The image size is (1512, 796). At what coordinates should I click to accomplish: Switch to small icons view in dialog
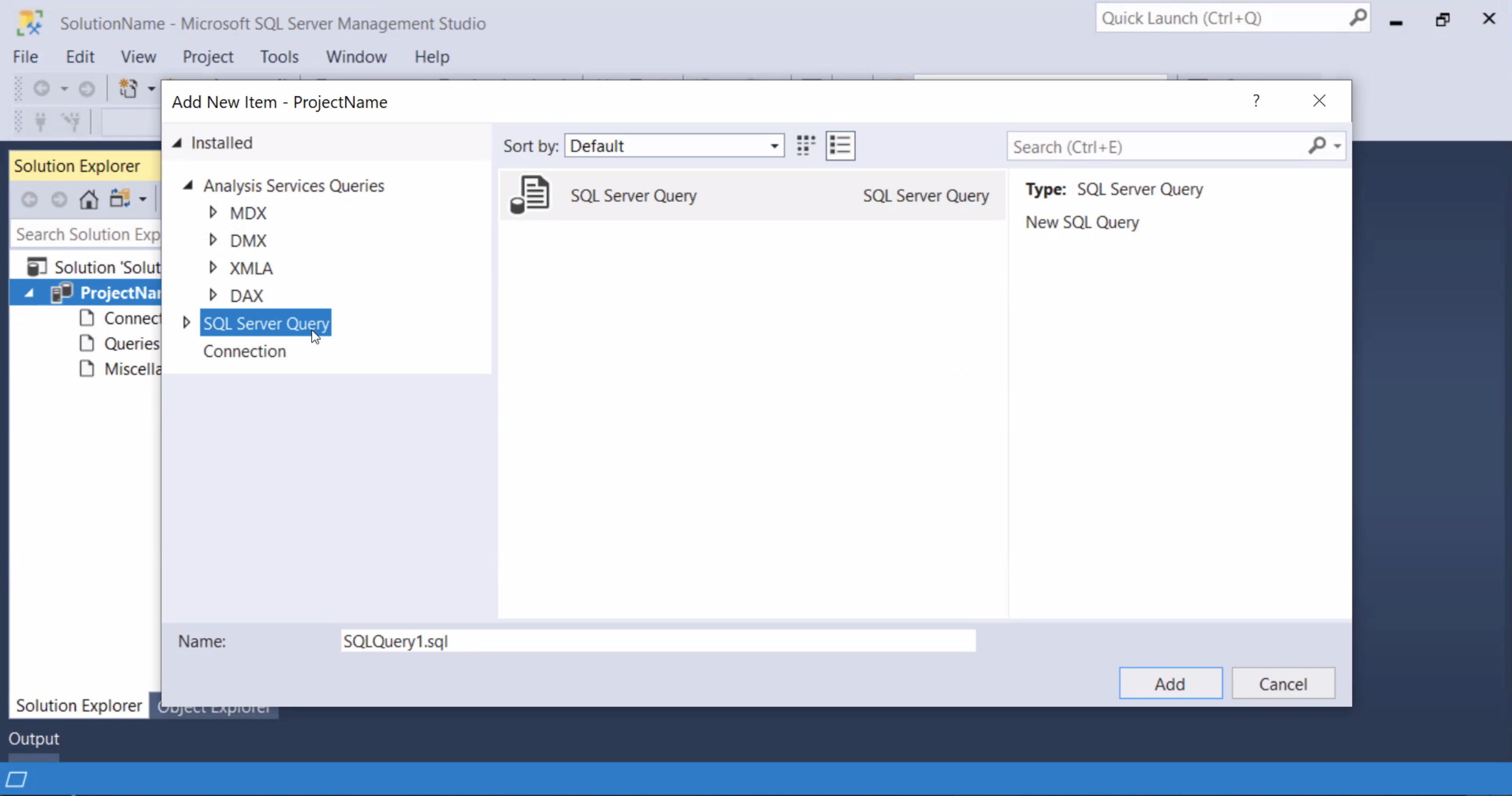pyautogui.click(x=806, y=145)
